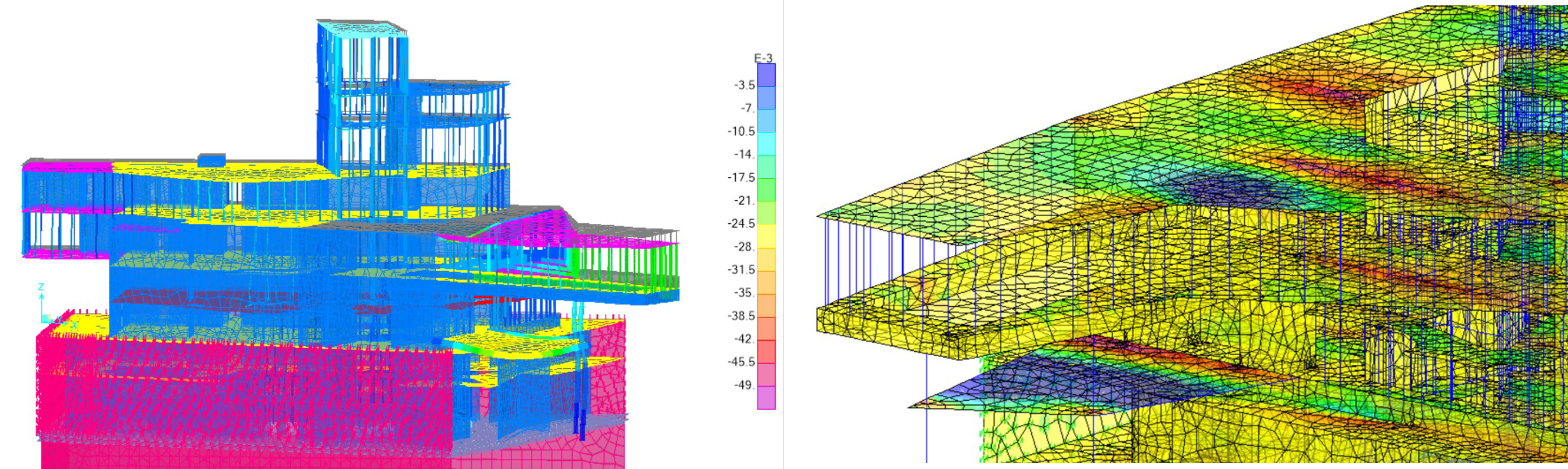Click the -35. legend value label
The width and height of the screenshot is (1568, 469).
744,293
